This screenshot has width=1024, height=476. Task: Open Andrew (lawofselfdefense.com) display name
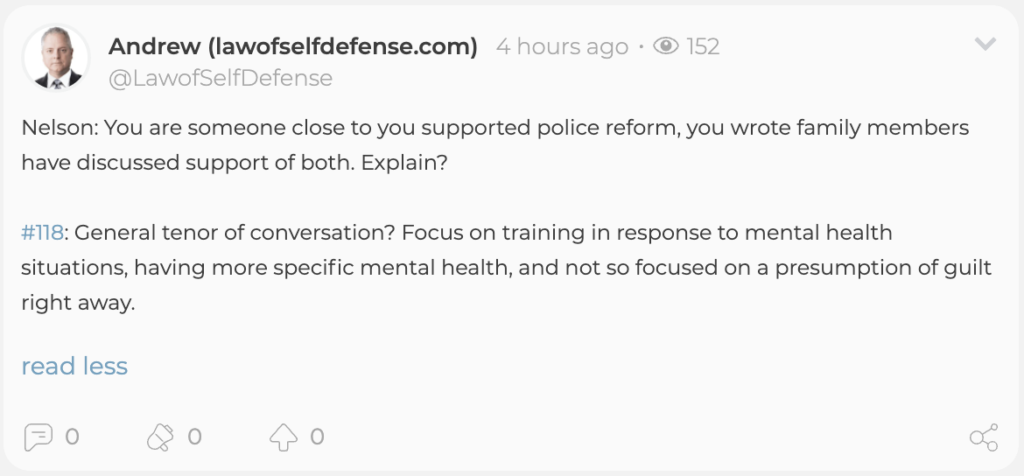293,46
